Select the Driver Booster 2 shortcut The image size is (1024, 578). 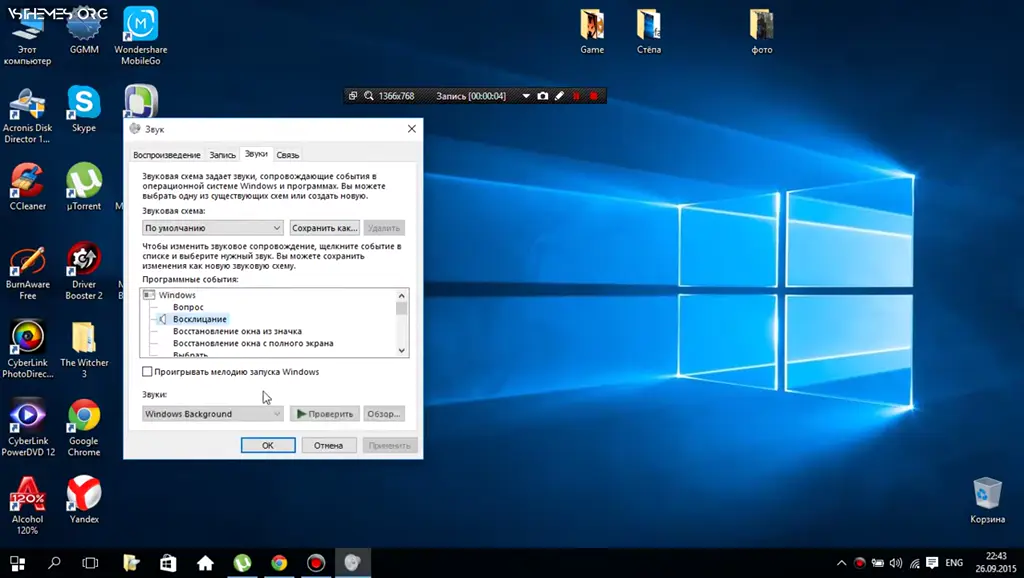coord(84,273)
